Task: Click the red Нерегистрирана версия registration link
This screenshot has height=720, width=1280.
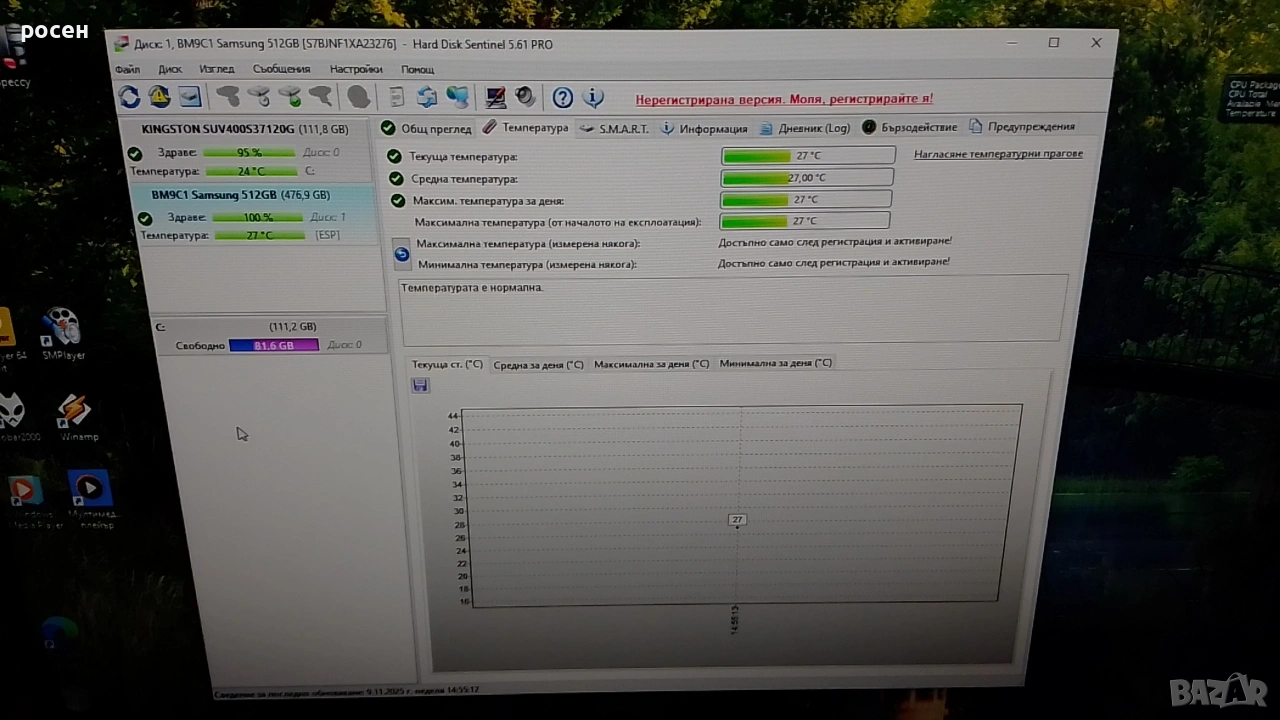Action: point(784,99)
